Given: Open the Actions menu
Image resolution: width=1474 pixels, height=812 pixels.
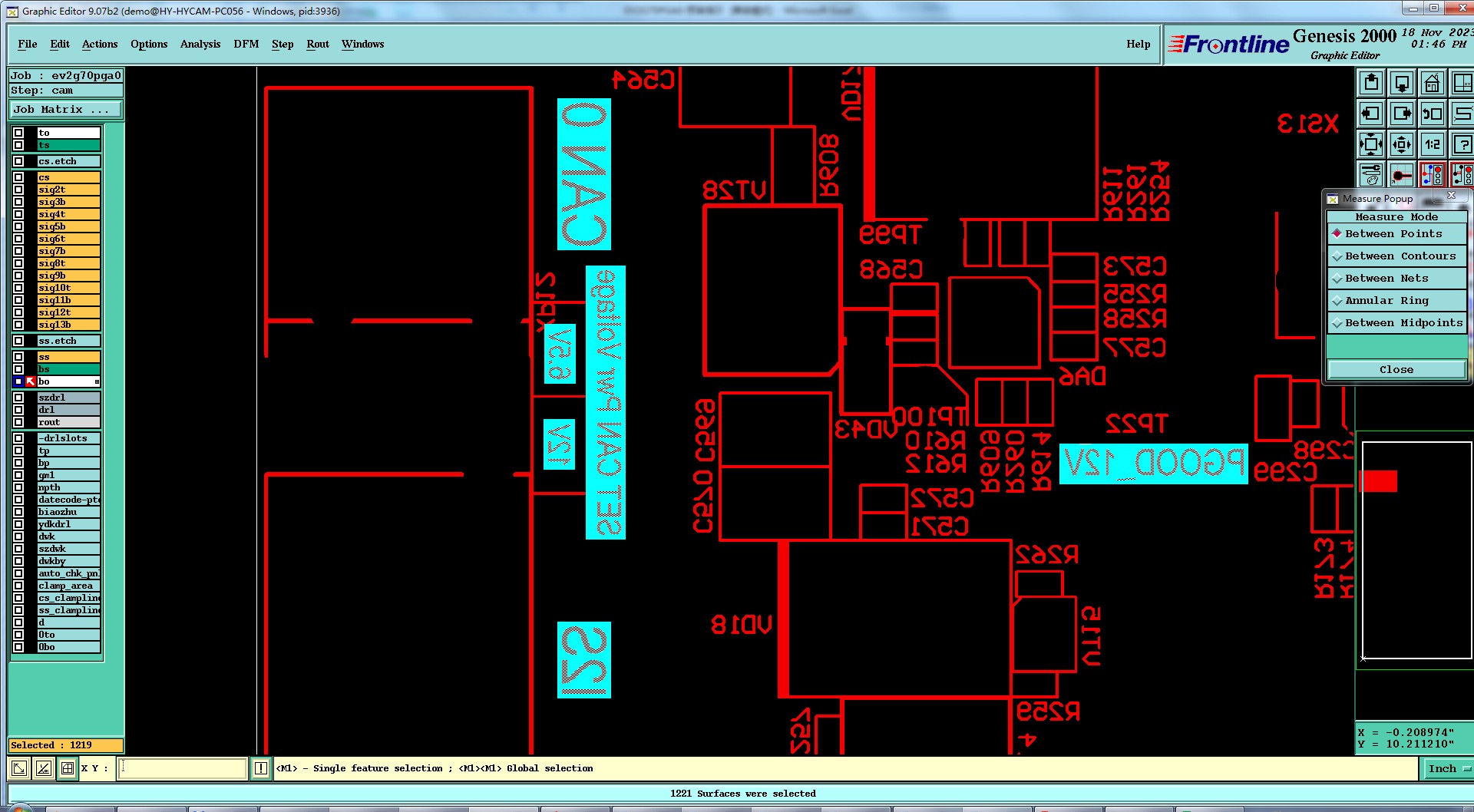Looking at the screenshot, I should (100, 45).
